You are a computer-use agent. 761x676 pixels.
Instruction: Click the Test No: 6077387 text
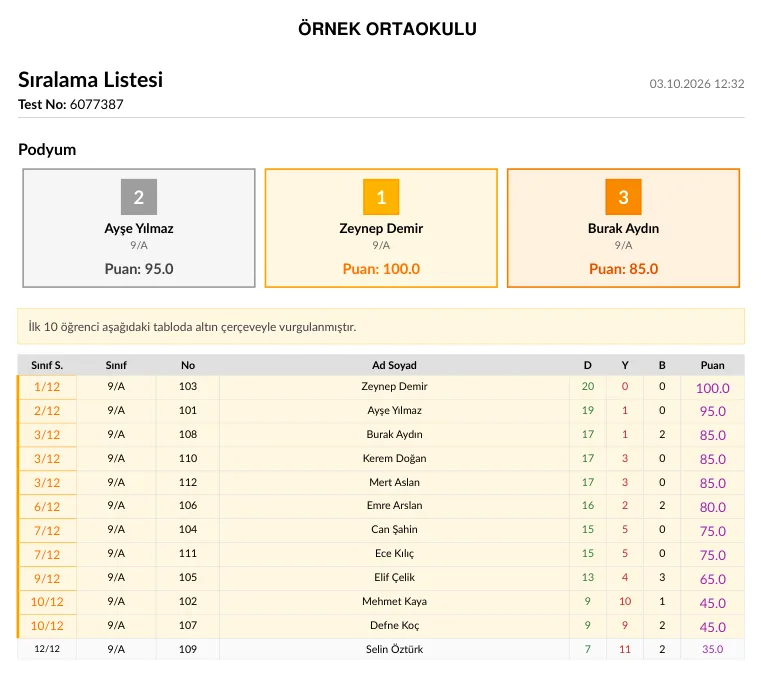tap(71, 104)
